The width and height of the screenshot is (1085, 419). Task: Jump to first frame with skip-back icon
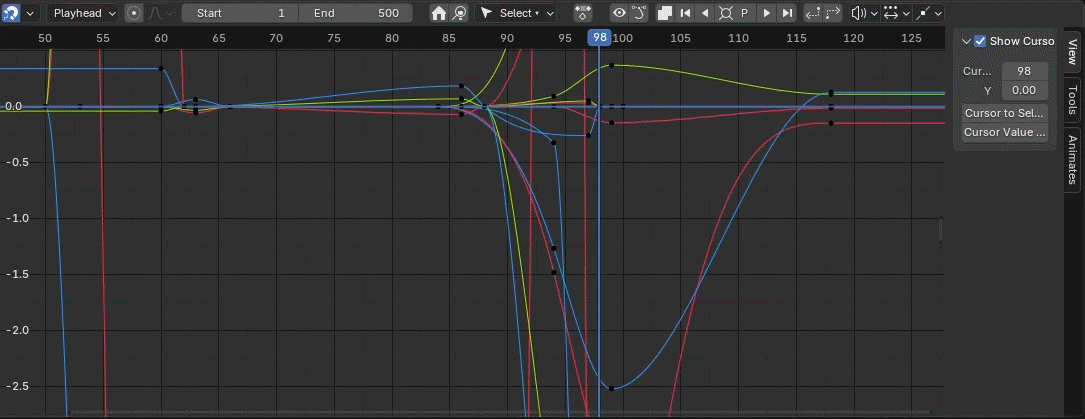[x=685, y=13]
